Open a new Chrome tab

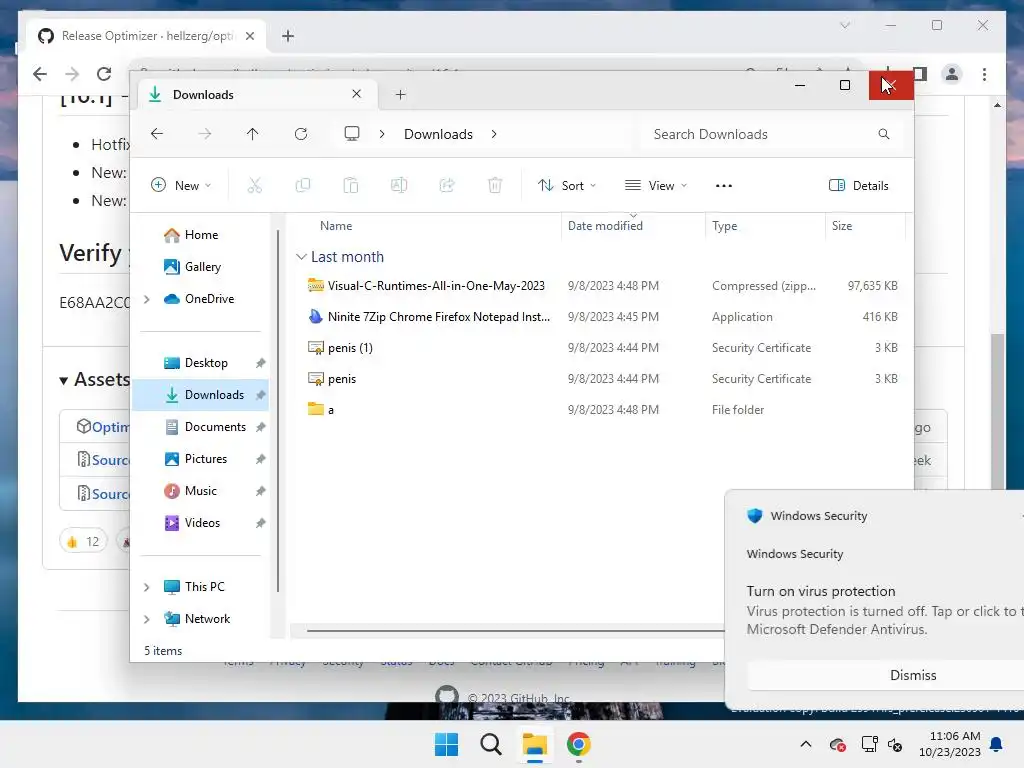288,36
